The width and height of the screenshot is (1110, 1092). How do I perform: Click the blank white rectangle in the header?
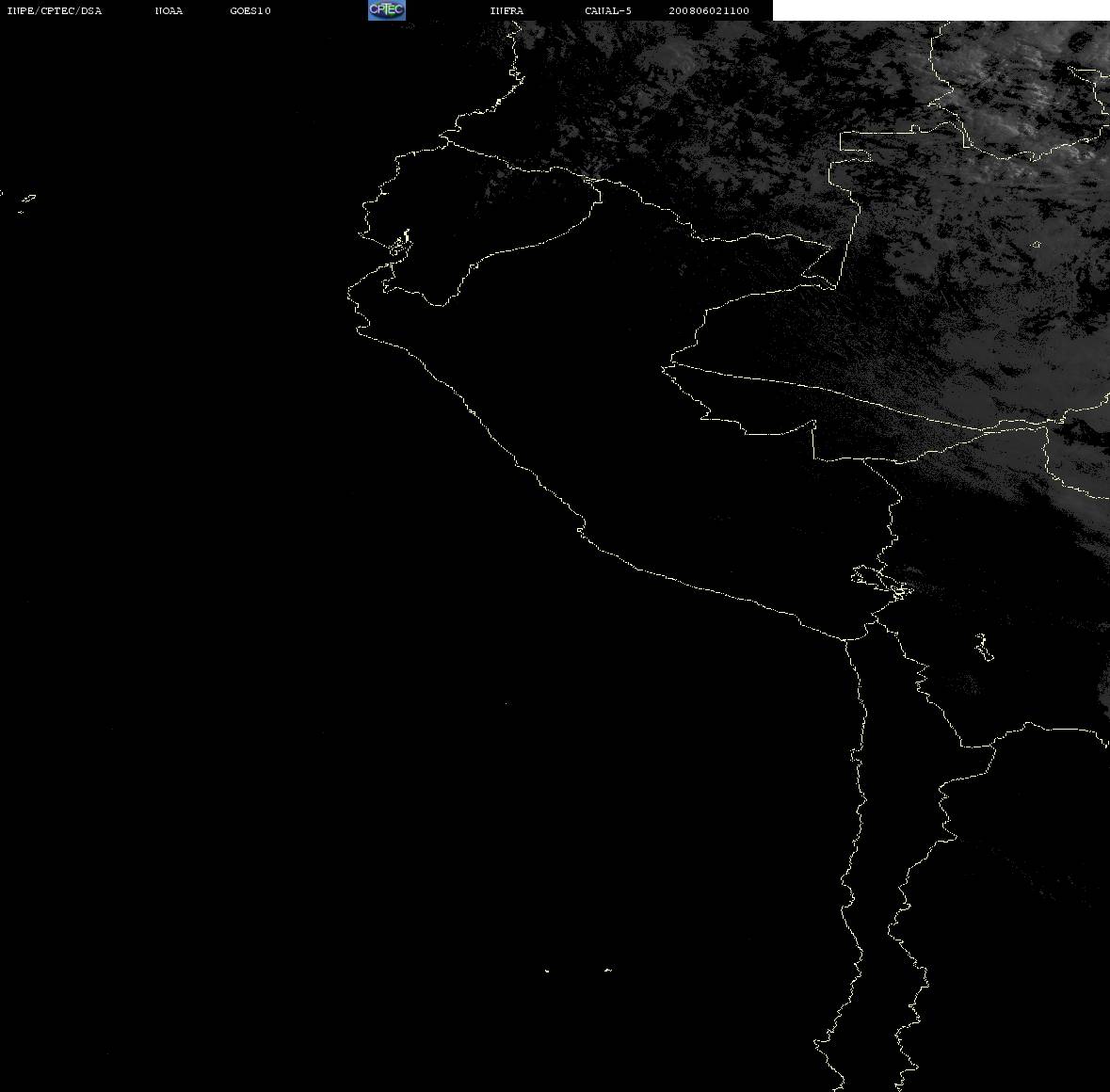941,10
